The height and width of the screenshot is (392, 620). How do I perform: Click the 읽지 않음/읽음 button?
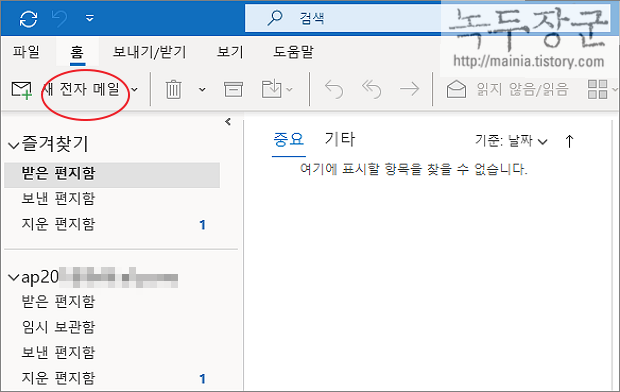pos(522,90)
